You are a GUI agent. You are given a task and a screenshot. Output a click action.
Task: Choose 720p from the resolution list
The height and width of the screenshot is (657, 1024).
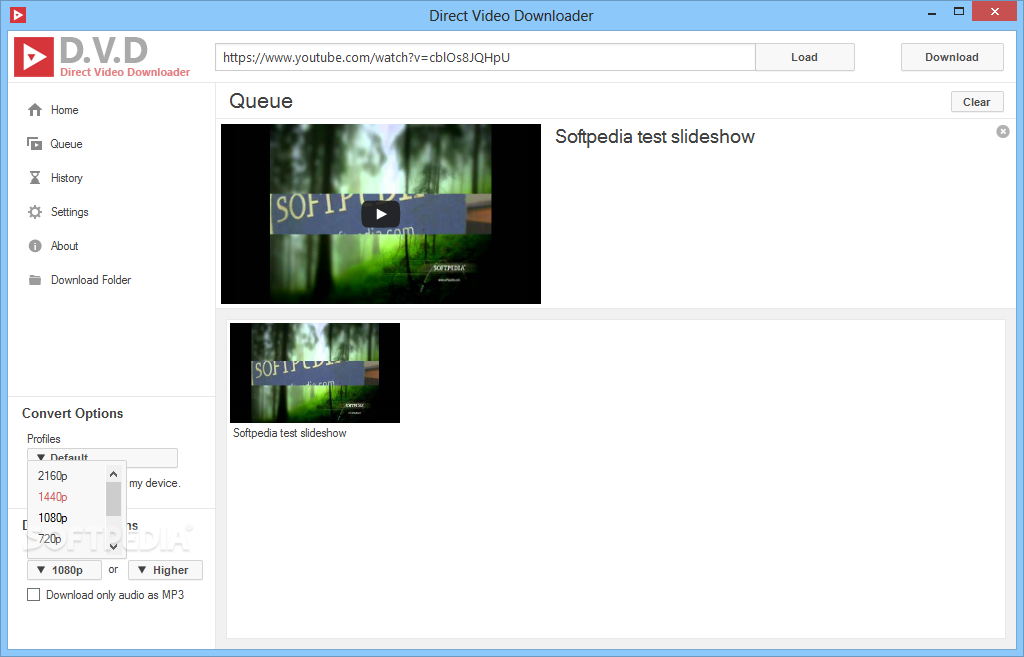click(x=50, y=539)
